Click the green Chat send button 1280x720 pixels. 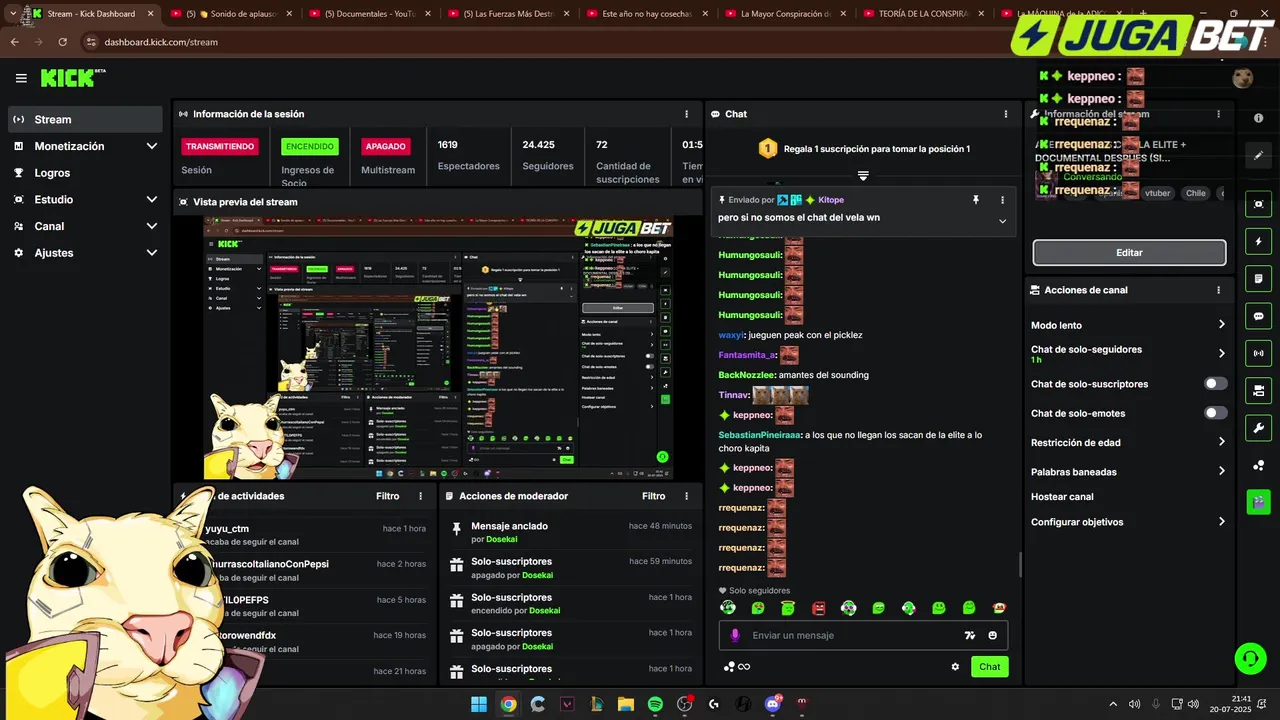click(x=989, y=667)
